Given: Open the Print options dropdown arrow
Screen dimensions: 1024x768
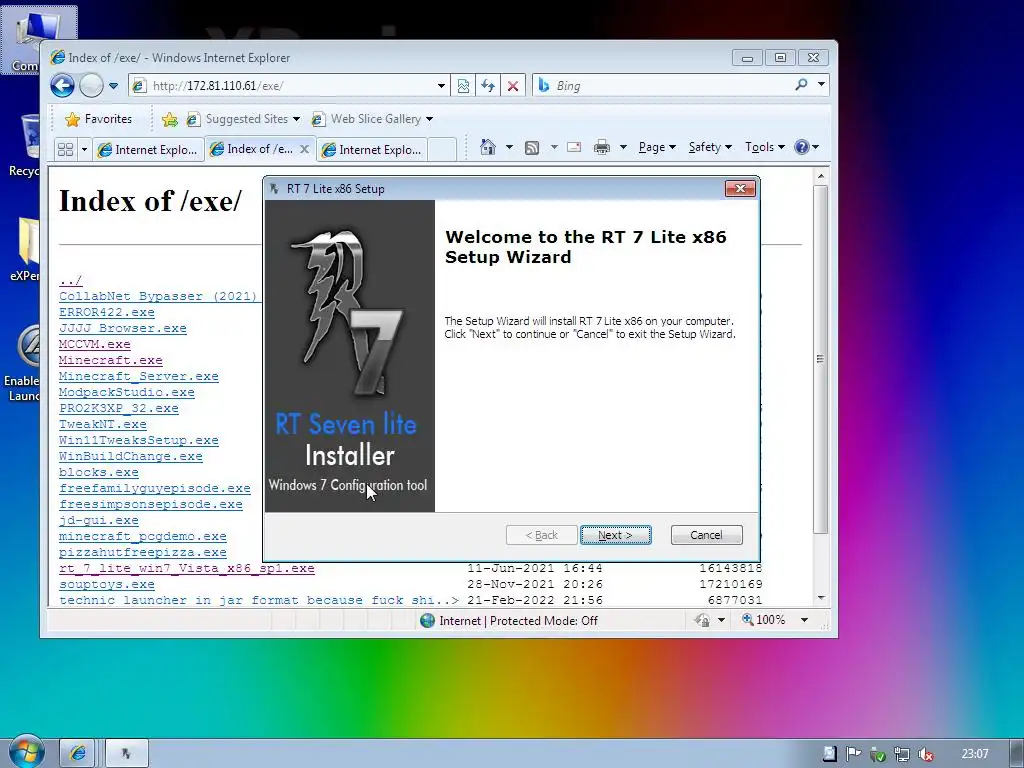Looking at the screenshot, I should click(x=623, y=148).
